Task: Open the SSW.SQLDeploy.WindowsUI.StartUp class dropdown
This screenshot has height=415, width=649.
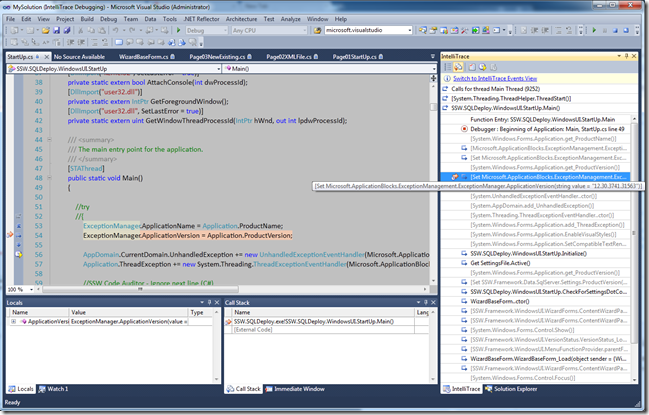Action: [x=114, y=69]
